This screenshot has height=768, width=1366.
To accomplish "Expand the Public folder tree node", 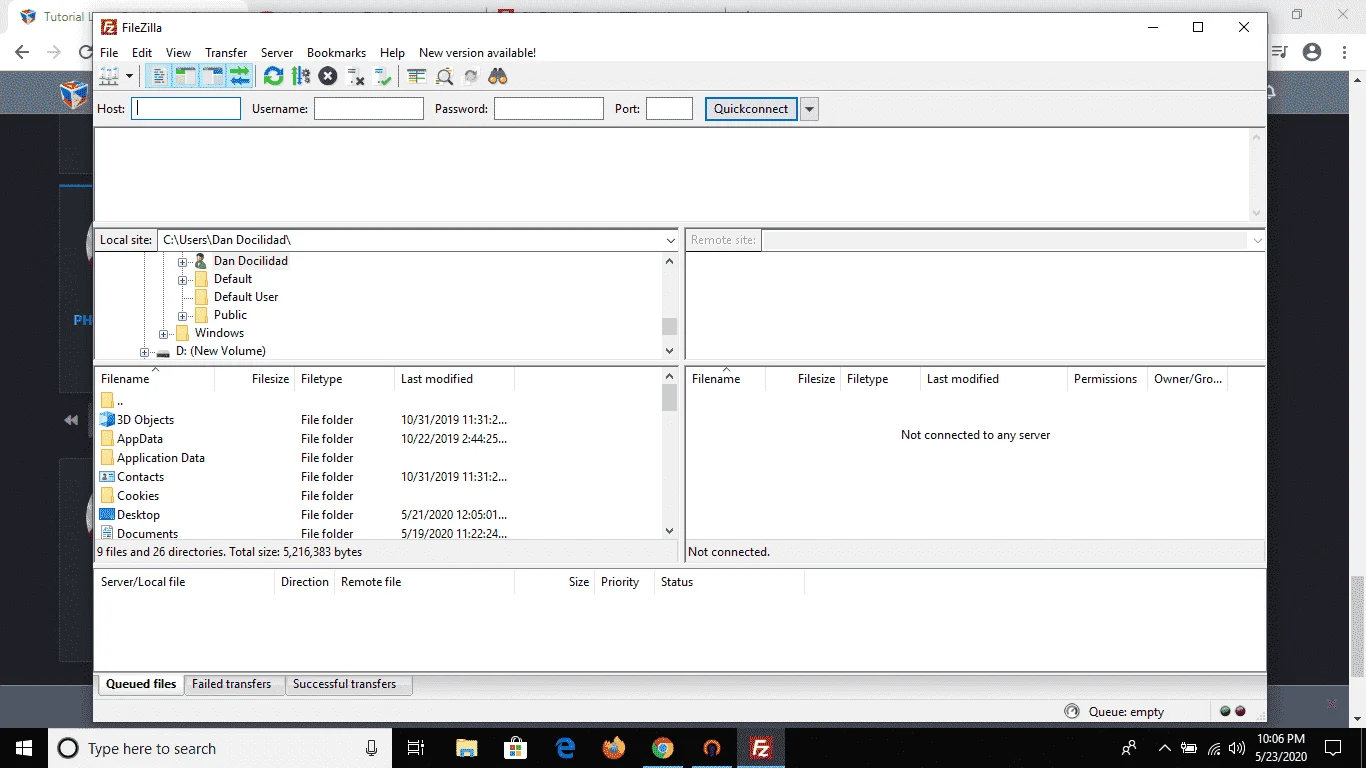I will point(183,315).
